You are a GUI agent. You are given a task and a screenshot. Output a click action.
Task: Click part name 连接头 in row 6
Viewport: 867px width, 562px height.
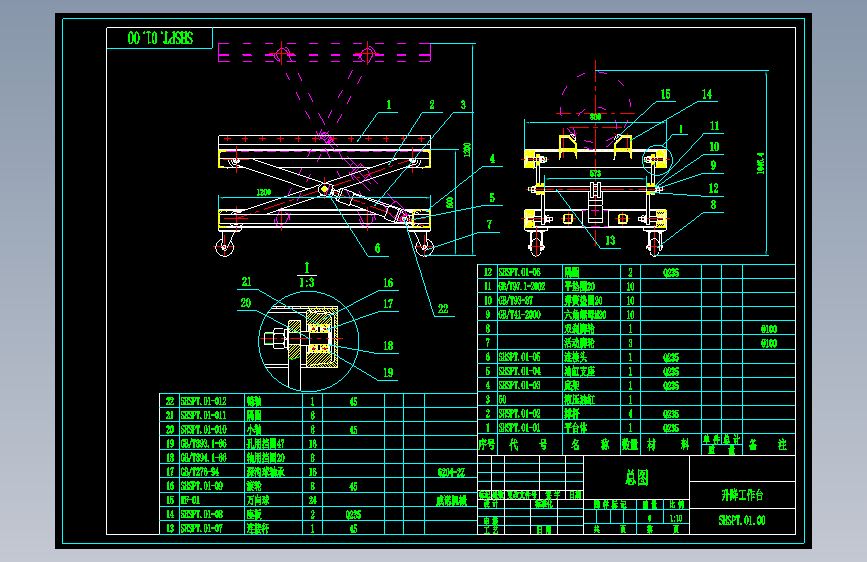tap(576, 357)
